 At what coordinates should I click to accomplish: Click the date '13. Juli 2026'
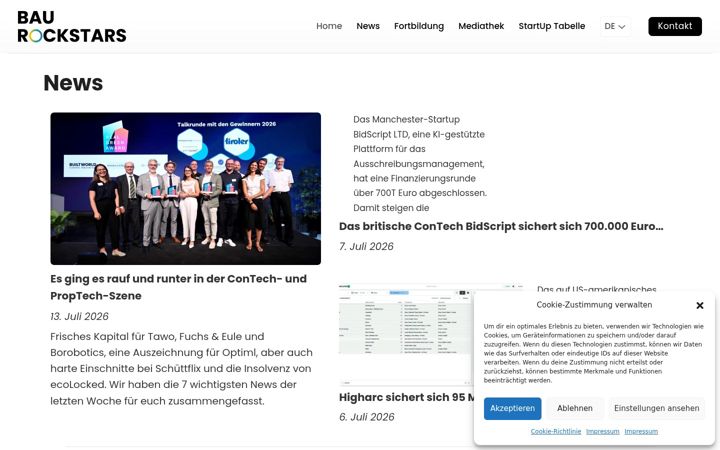[x=79, y=316]
